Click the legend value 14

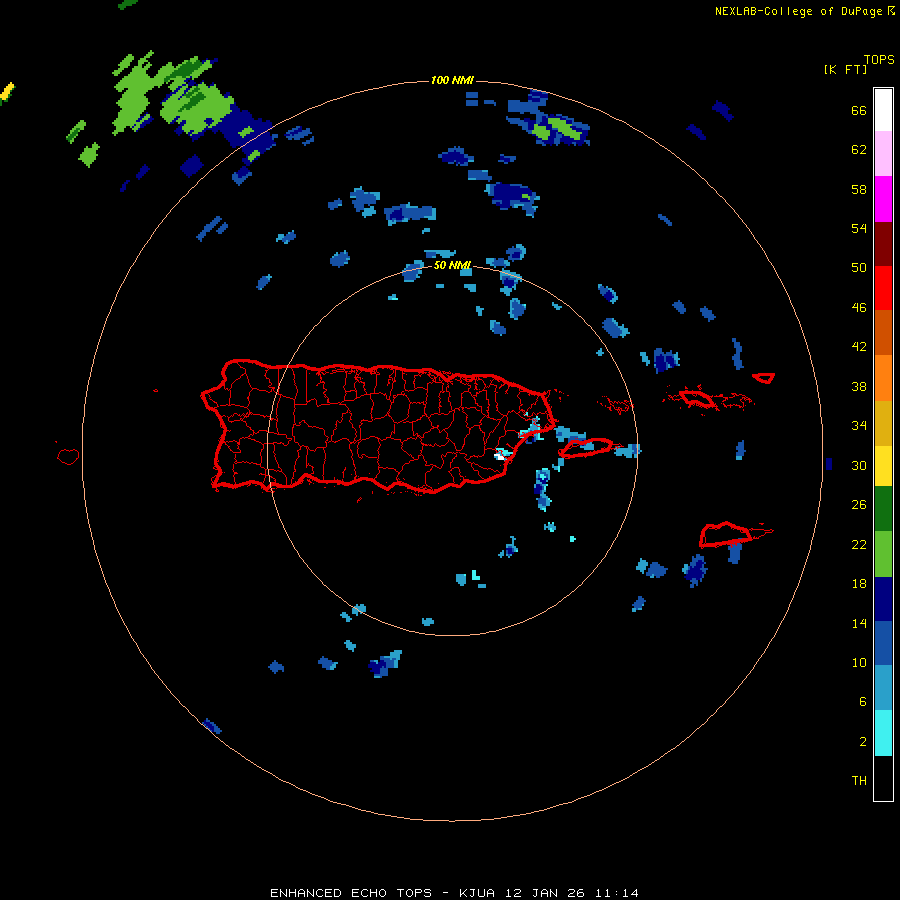click(859, 623)
